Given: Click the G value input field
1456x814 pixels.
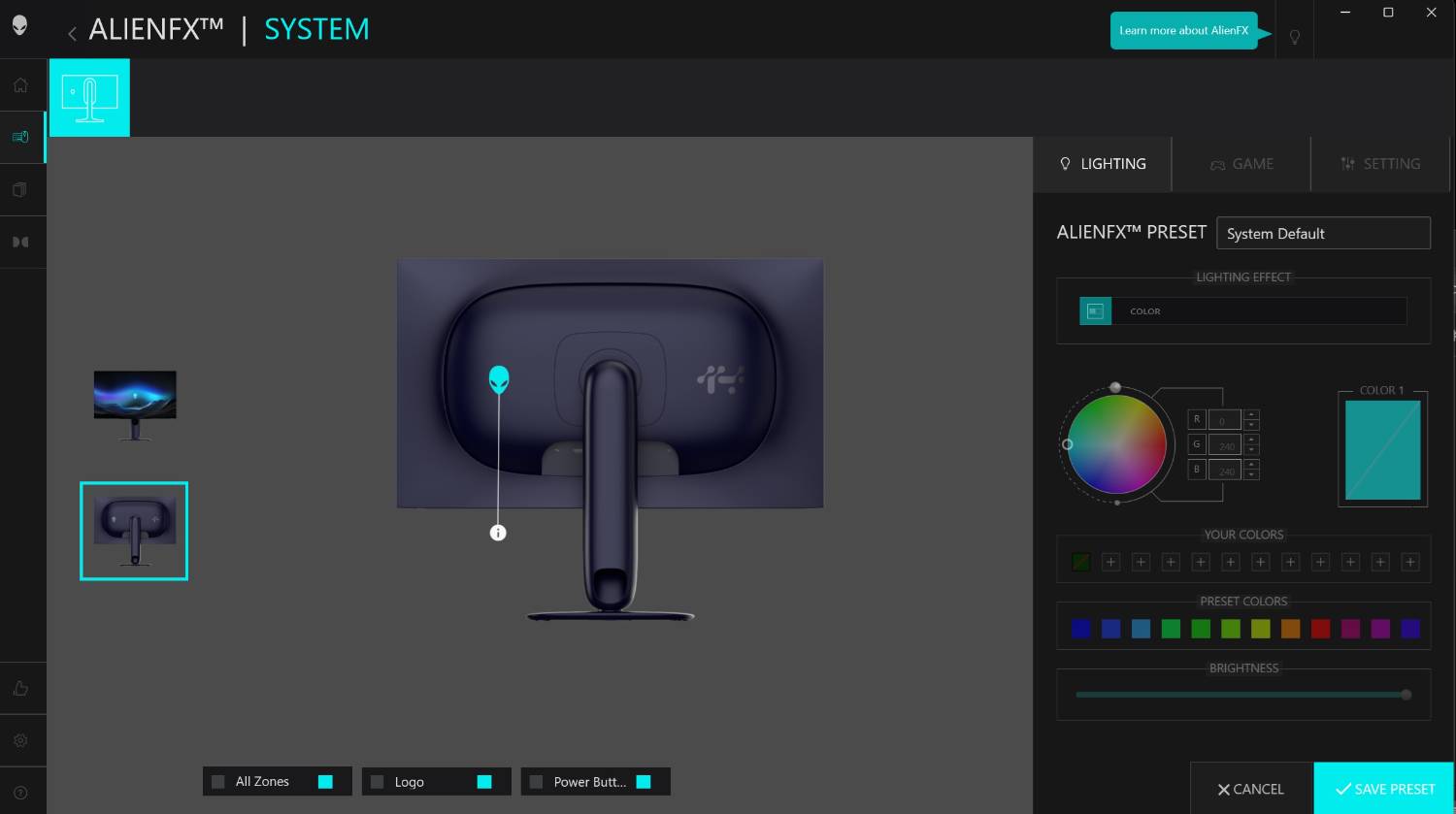Looking at the screenshot, I should point(1225,445).
